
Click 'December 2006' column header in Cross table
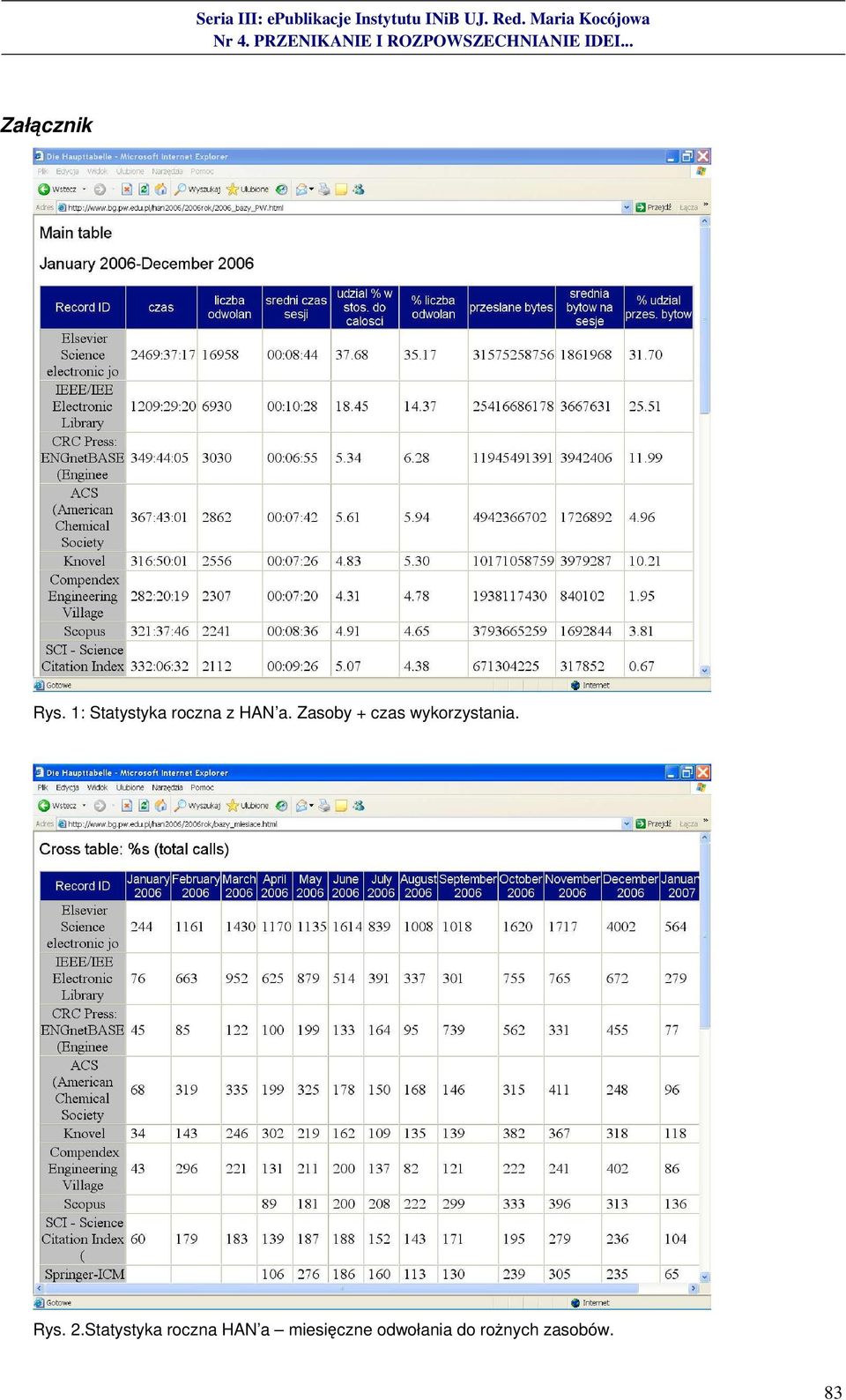(630, 886)
